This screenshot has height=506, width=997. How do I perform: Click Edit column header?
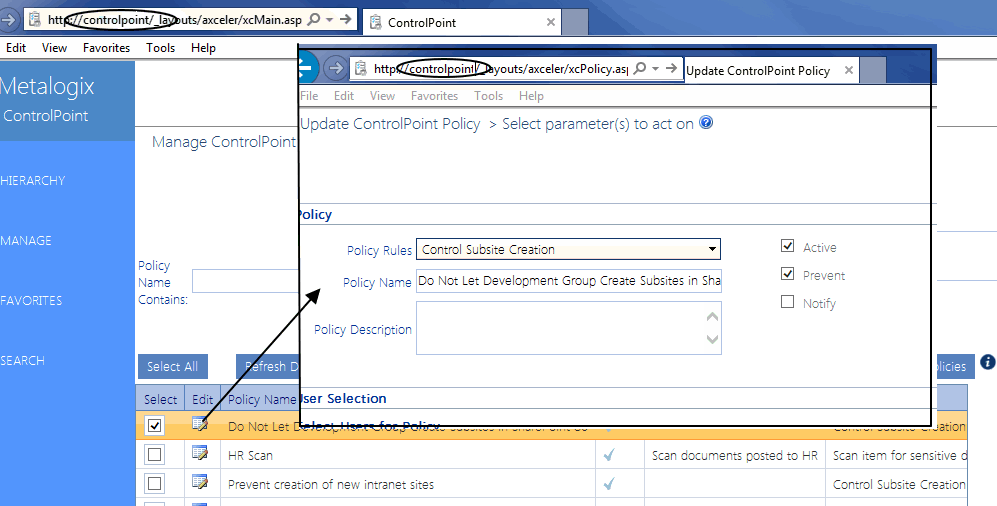tap(202, 399)
